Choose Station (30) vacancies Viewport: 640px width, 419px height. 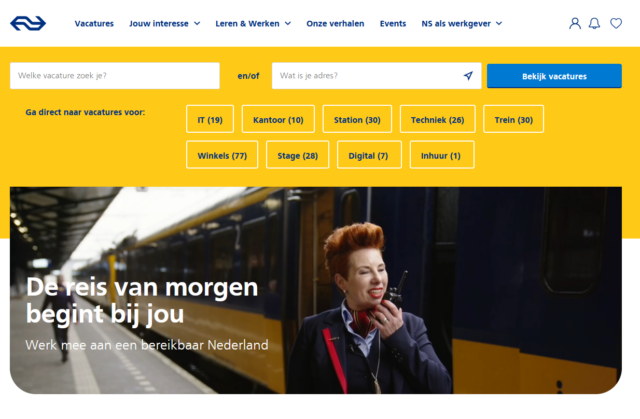[357, 119]
